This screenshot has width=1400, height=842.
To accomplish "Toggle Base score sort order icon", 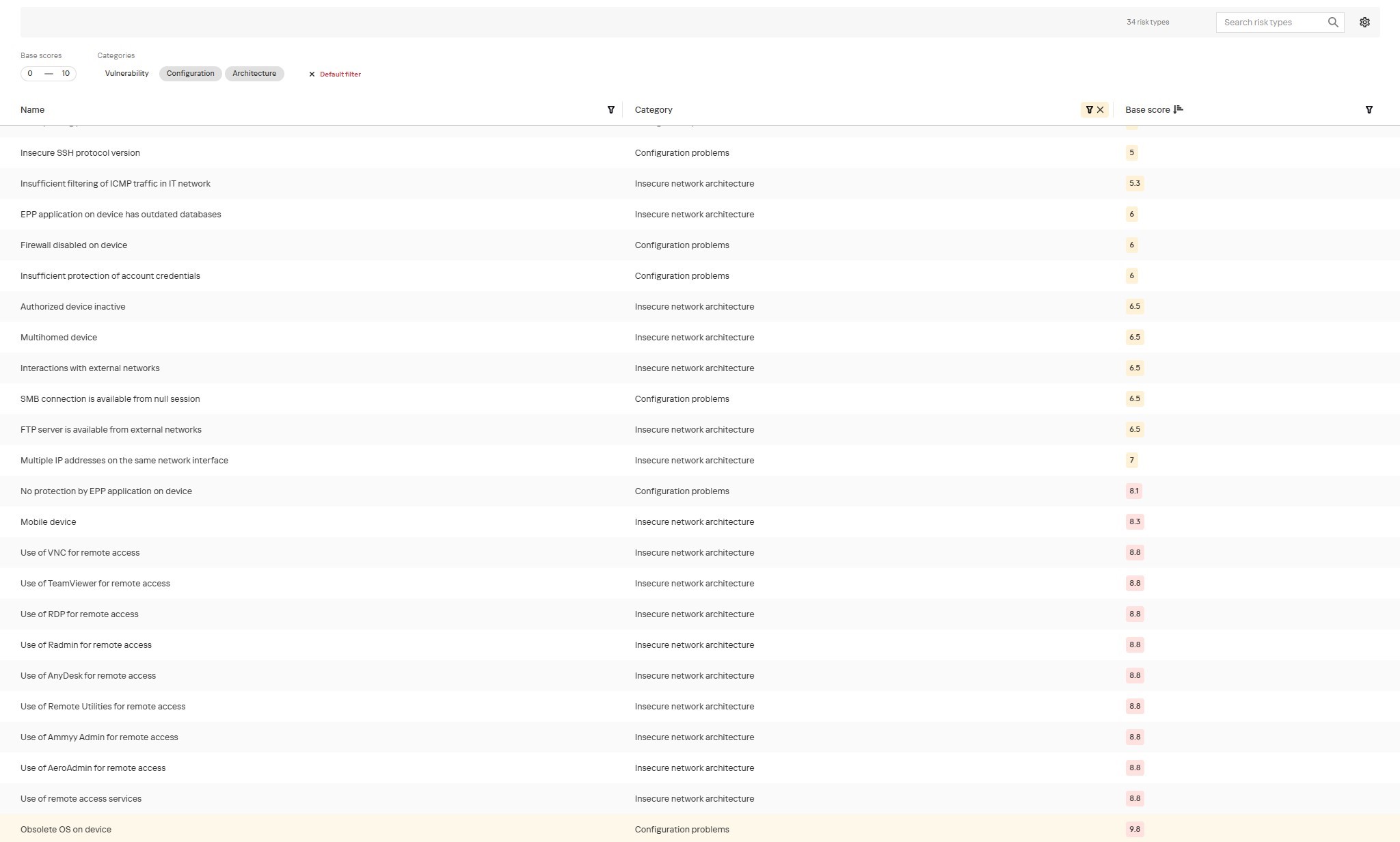I will 1178,109.
